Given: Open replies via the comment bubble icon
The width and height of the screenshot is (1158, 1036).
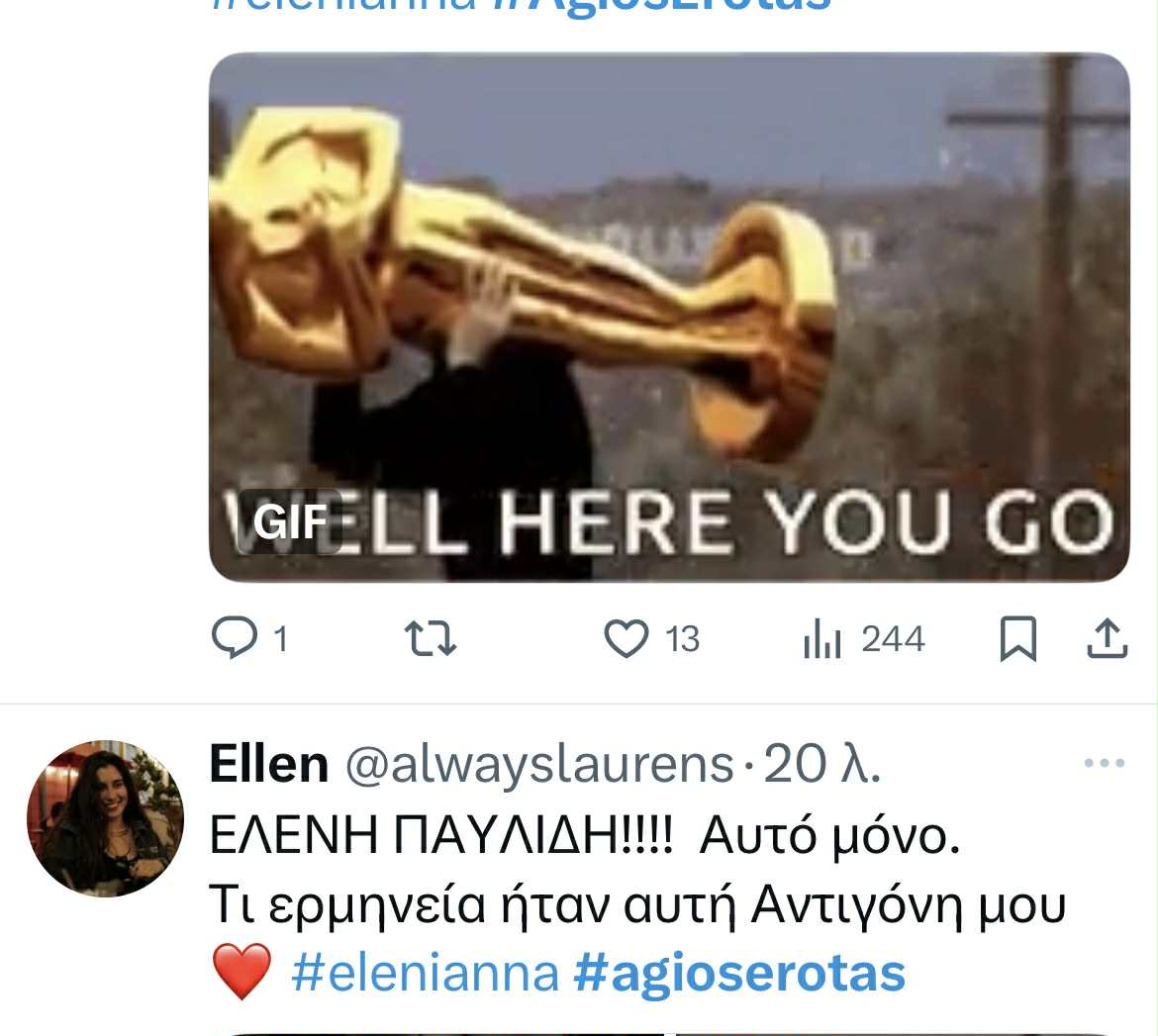Looking at the screenshot, I should pyautogui.click(x=235, y=638).
